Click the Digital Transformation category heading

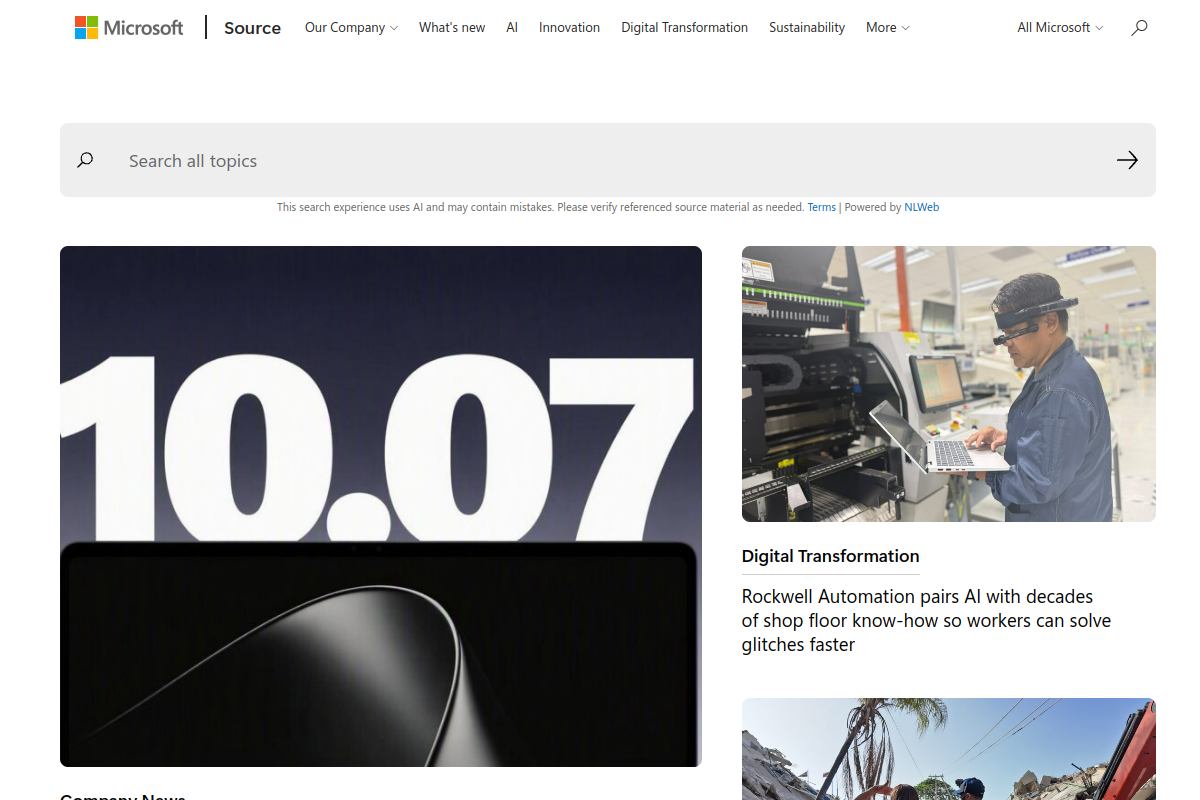pyautogui.click(x=830, y=556)
